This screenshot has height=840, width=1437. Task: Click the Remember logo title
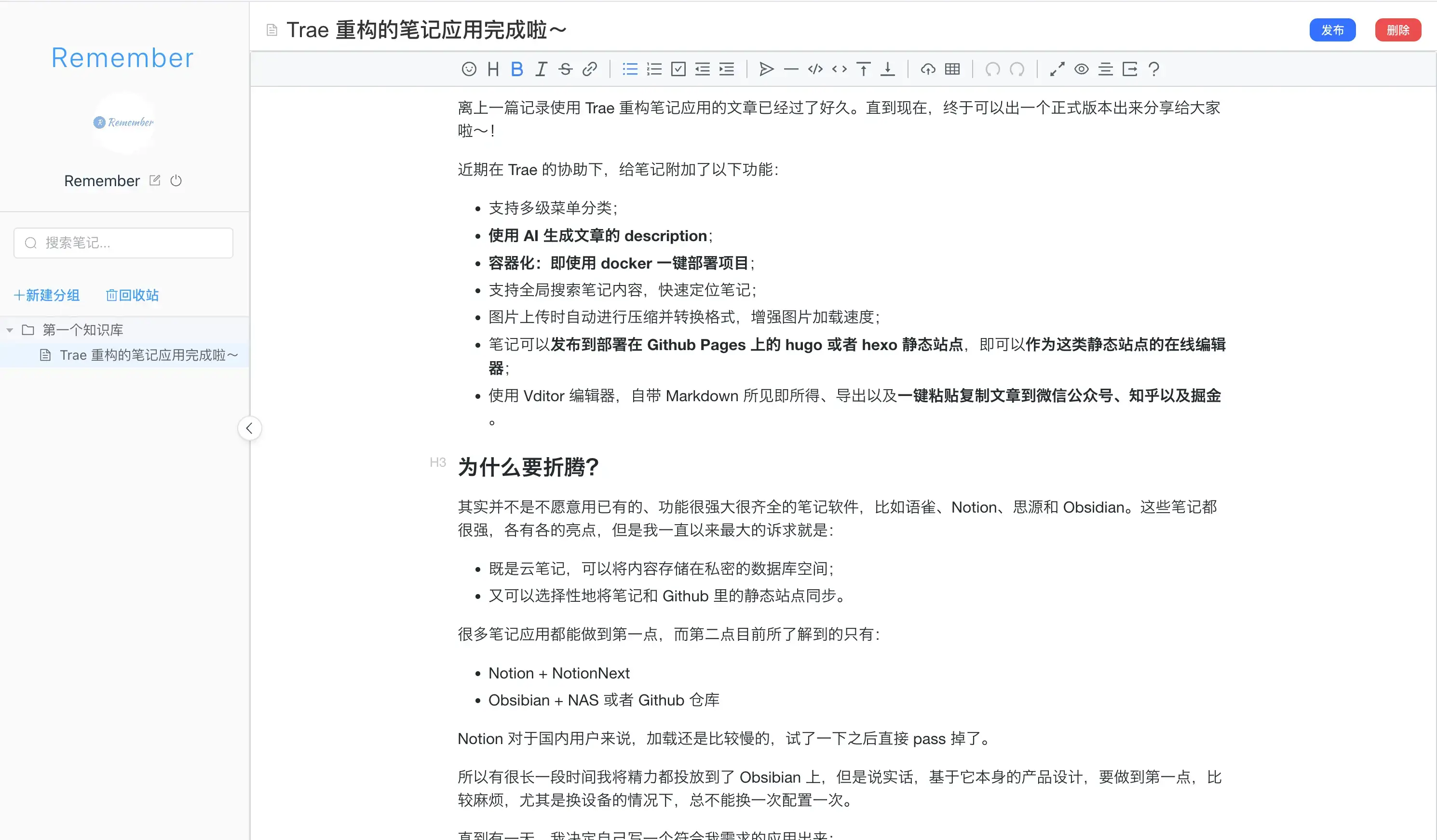coord(122,57)
